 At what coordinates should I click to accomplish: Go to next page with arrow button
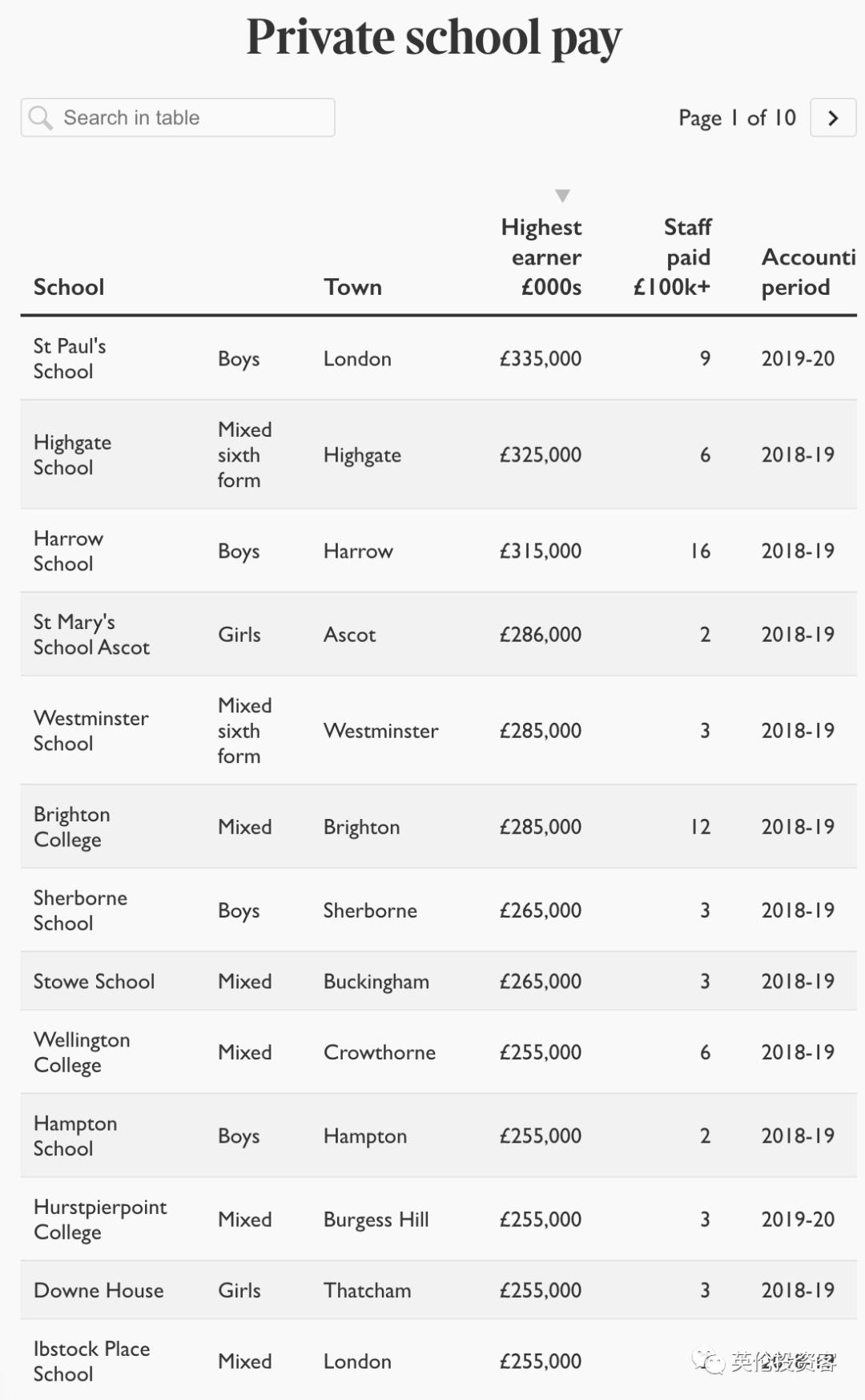[x=833, y=118]
